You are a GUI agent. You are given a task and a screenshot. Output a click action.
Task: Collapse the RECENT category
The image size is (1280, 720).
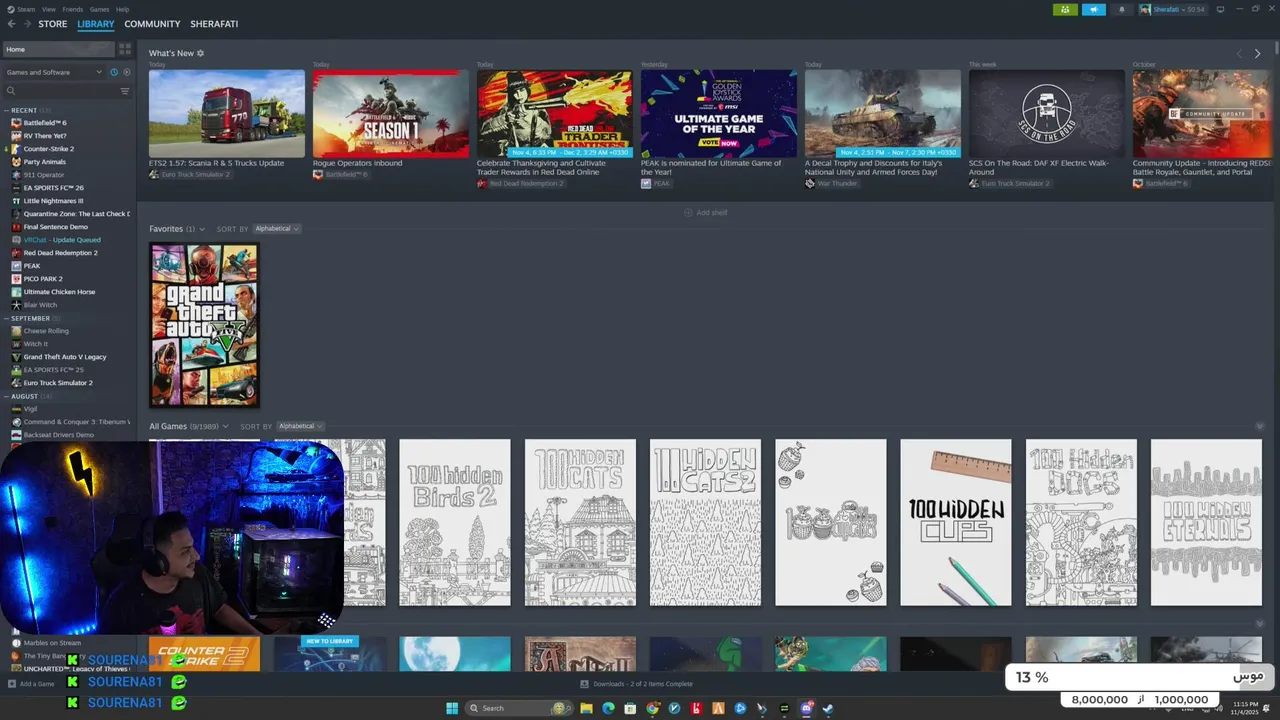point(7,110)
